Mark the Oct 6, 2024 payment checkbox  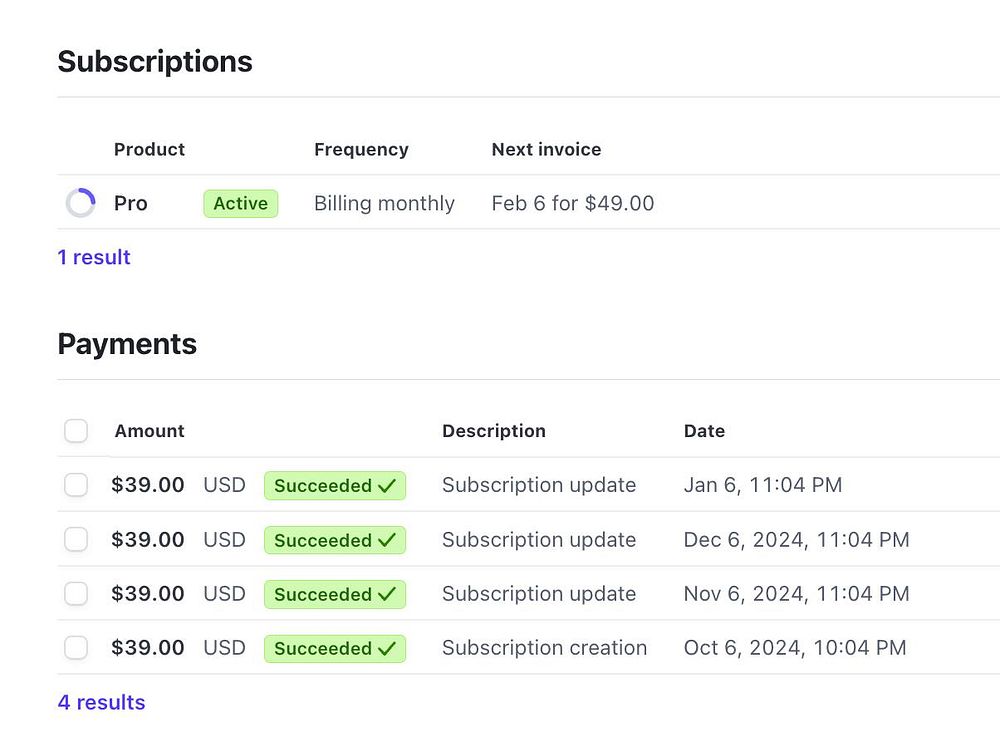[x=76, y=648]
